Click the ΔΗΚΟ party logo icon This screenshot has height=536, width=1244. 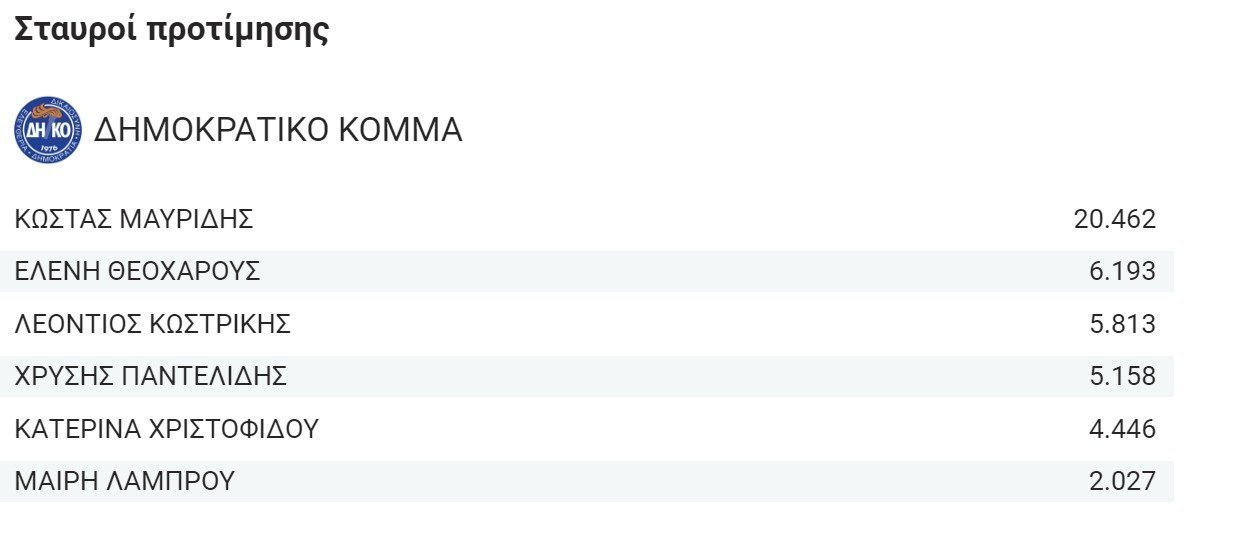[x=49, y=130]
